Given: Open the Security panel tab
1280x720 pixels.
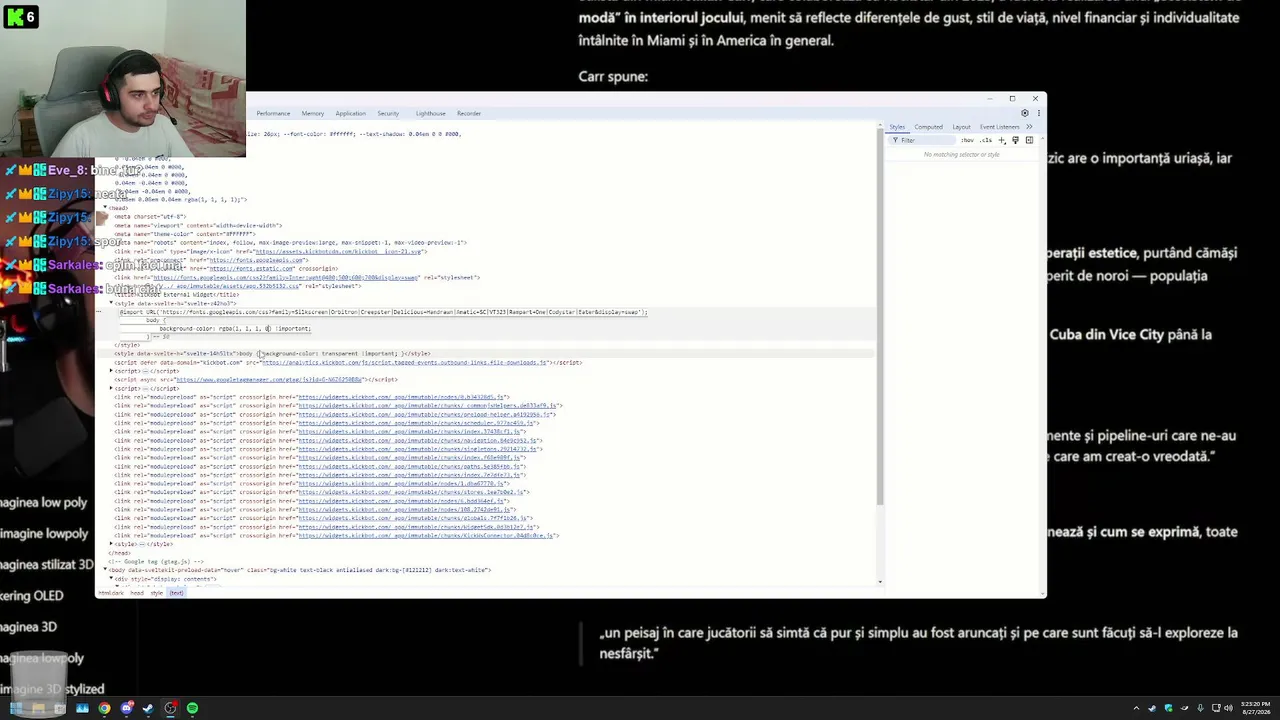Looking at the screenshot, I should tap(388, 113).
